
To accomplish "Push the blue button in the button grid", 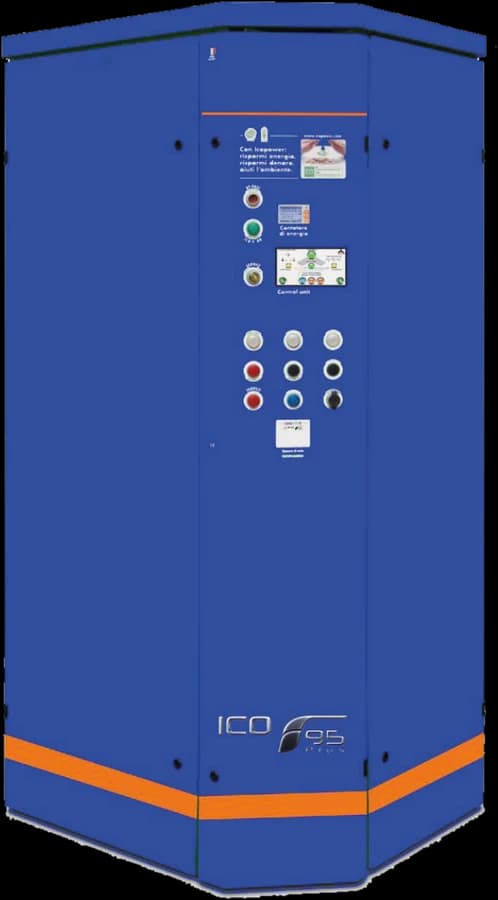I will [293, 399].
